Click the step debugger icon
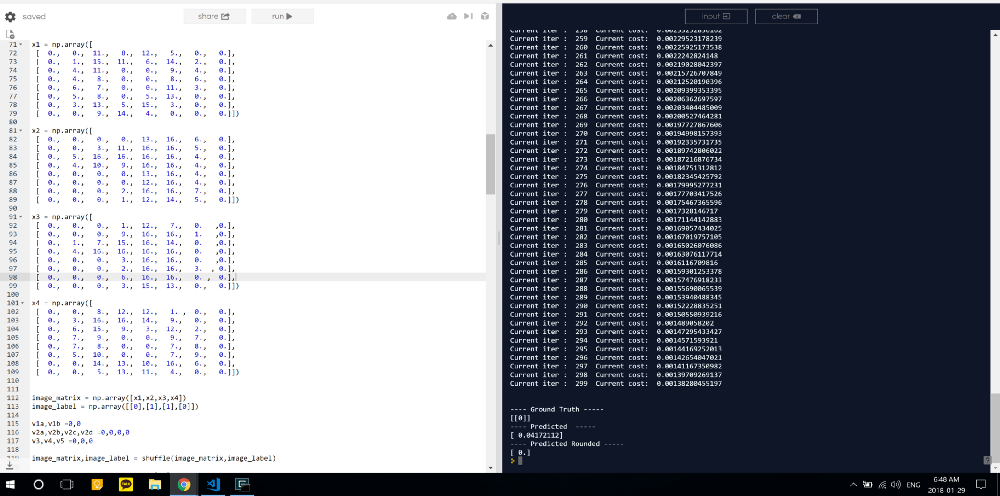 tap(468, 16)
